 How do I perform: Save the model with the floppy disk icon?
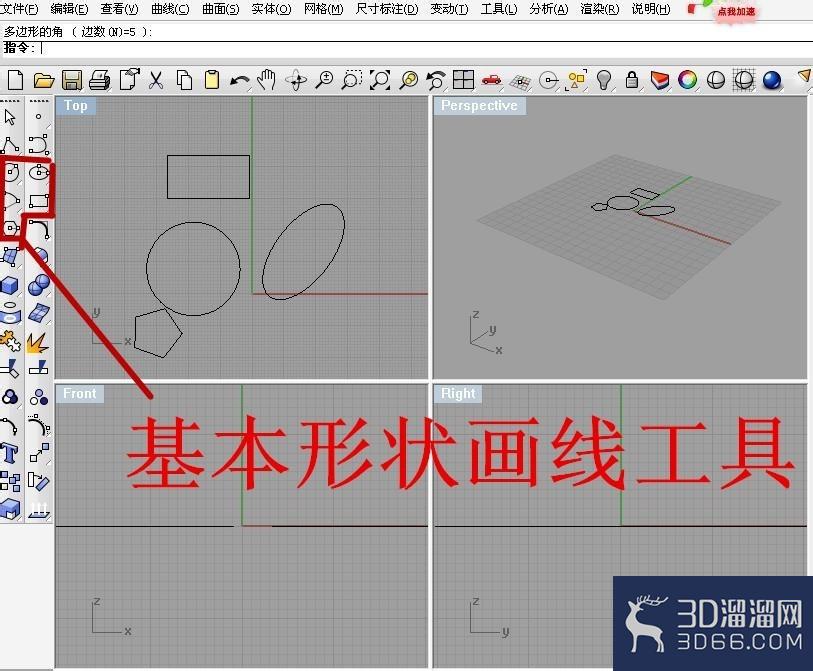[72, 80]
